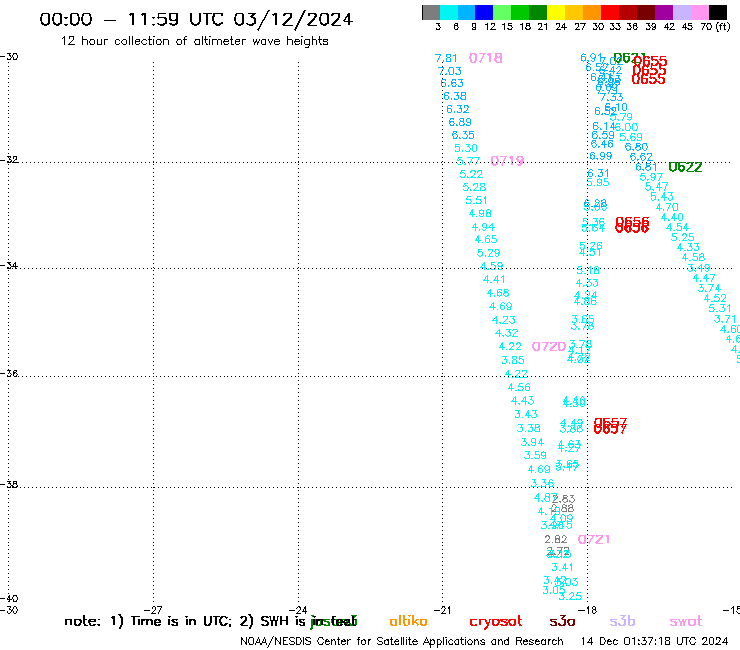
Task: Click the cyan swatch in the color legend
Action: 449,12
